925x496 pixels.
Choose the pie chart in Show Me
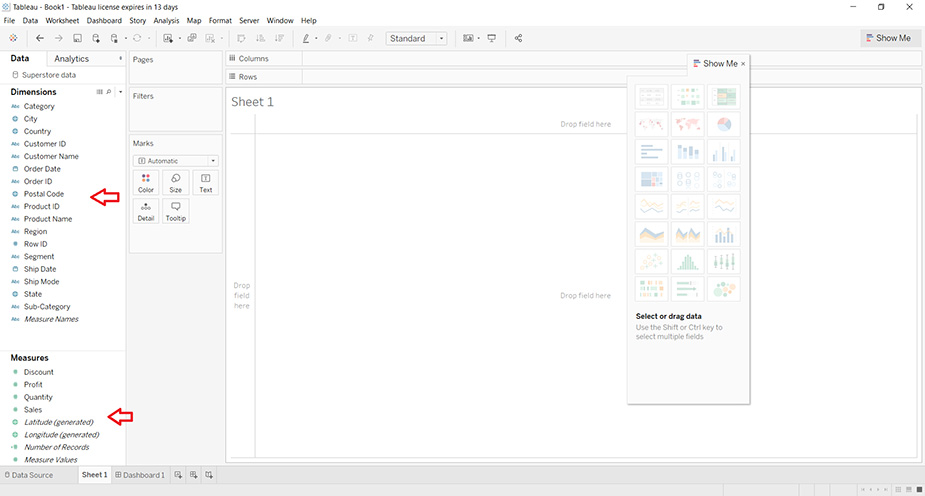(x=724, y=124)
